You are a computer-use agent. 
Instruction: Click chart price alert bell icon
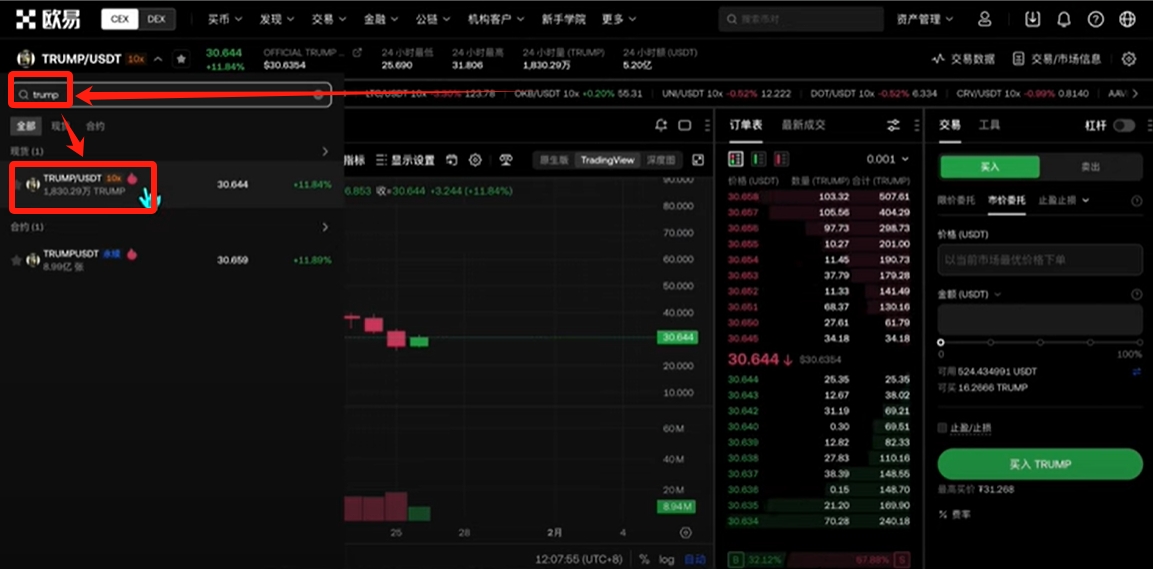661,125
